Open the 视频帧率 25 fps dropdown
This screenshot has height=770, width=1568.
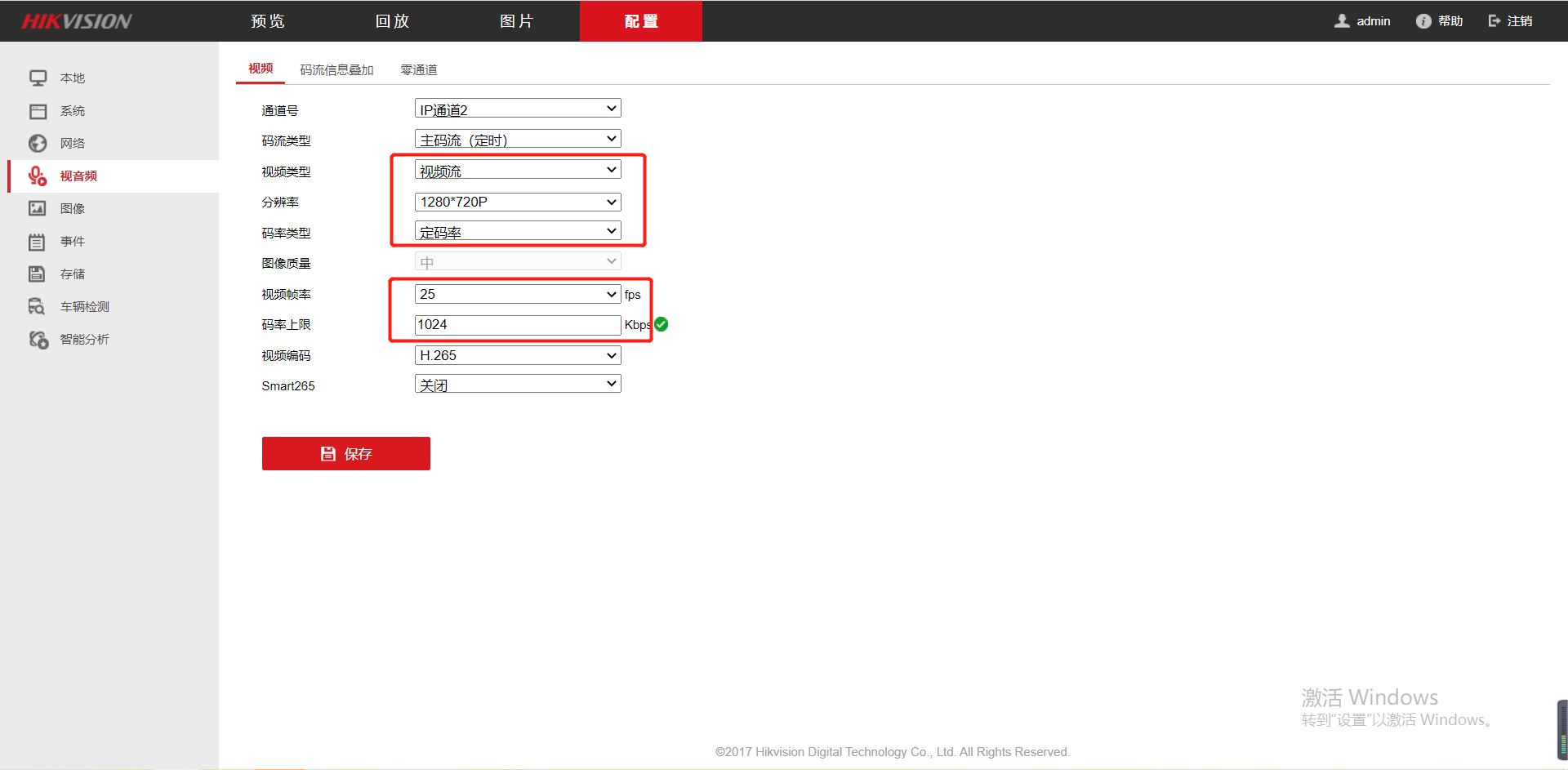(518, 294)
